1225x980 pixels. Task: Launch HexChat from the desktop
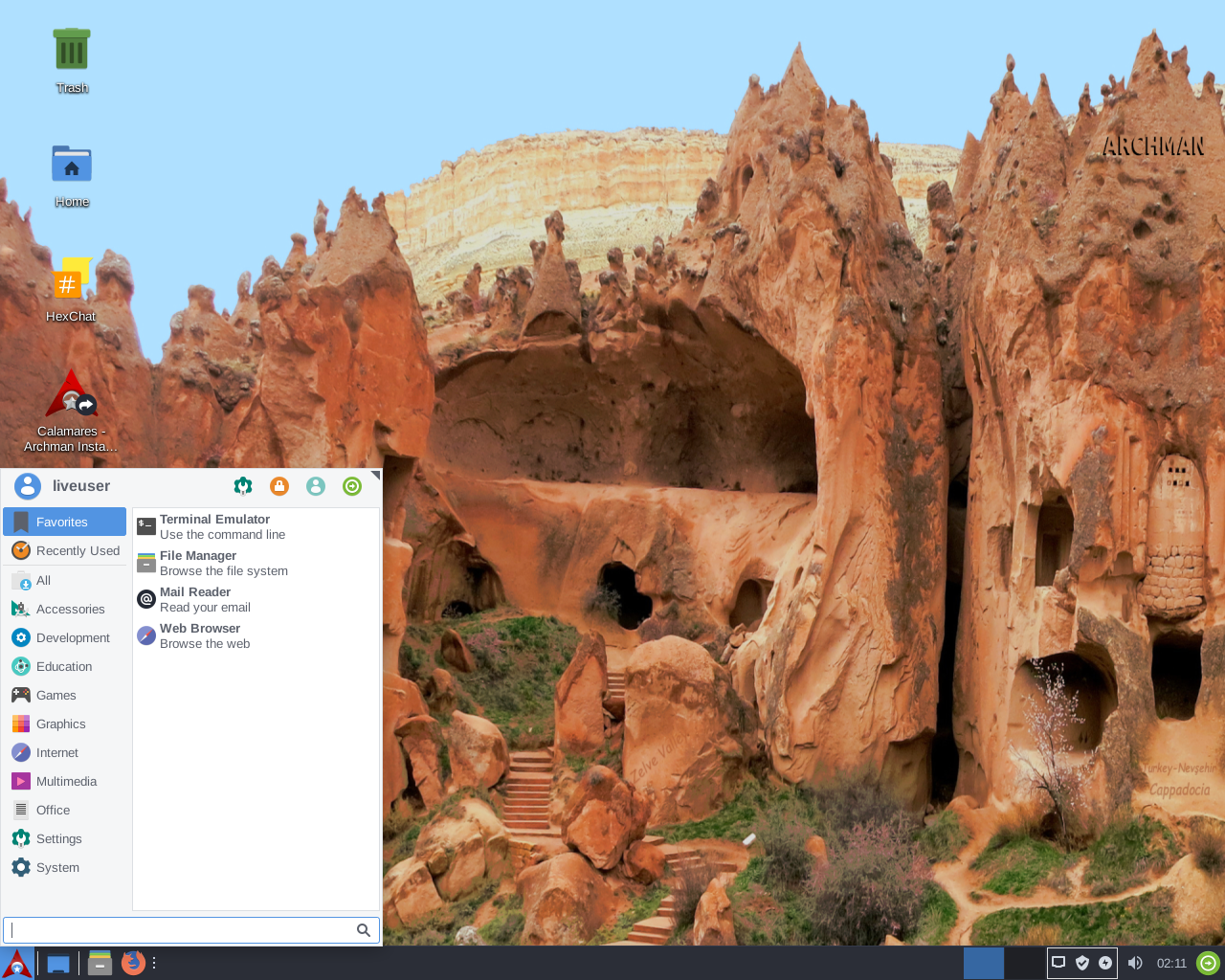pyautogui.click(x=71, y=289)
